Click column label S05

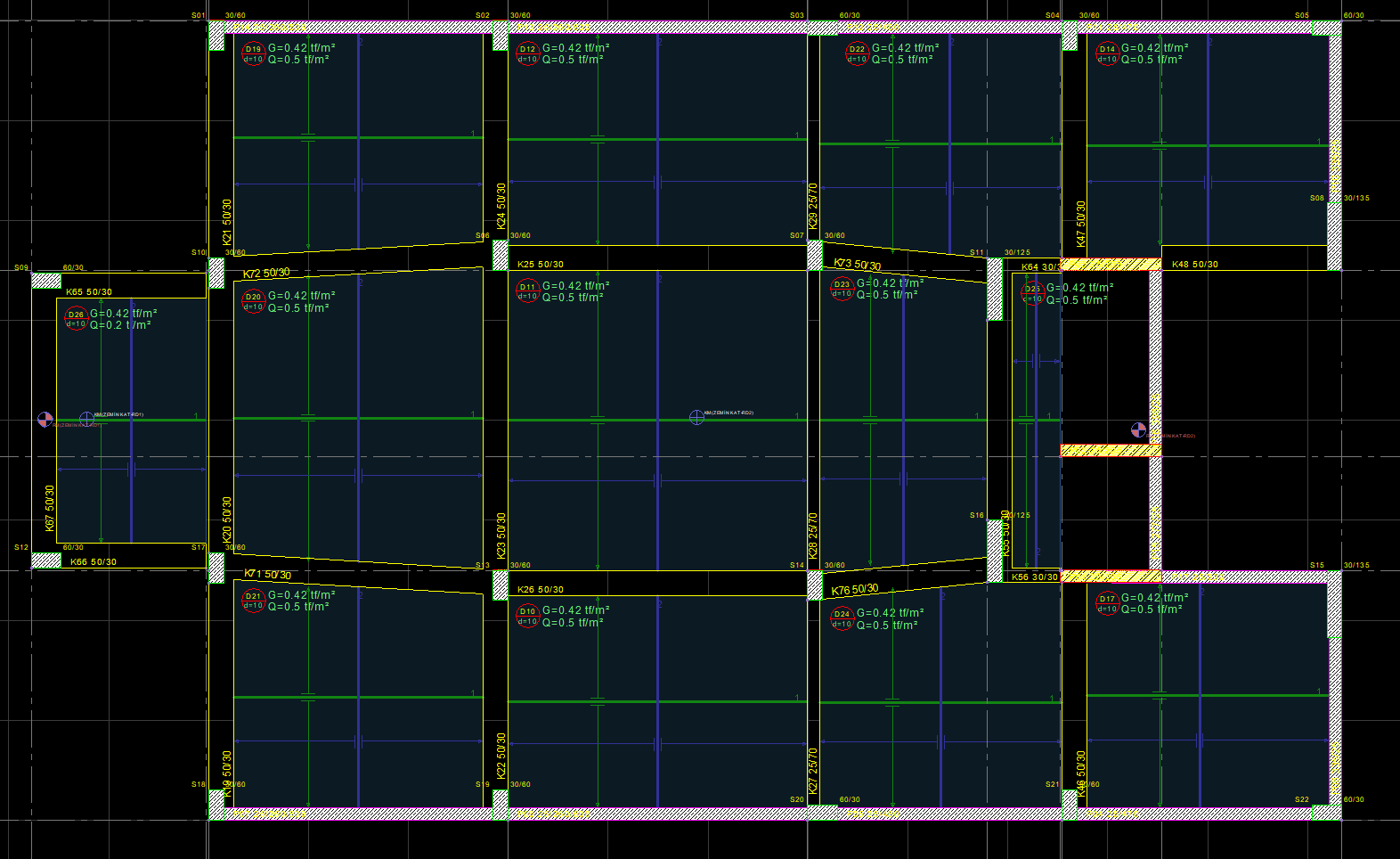pyautogui.click(x=1302, y=16)
